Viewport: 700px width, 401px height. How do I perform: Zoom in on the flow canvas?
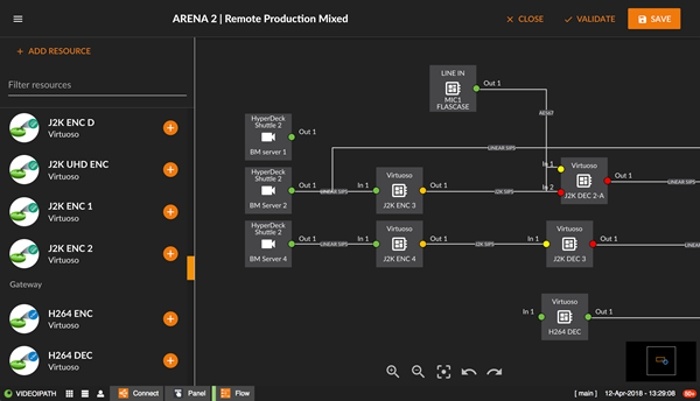pos(392,372)
